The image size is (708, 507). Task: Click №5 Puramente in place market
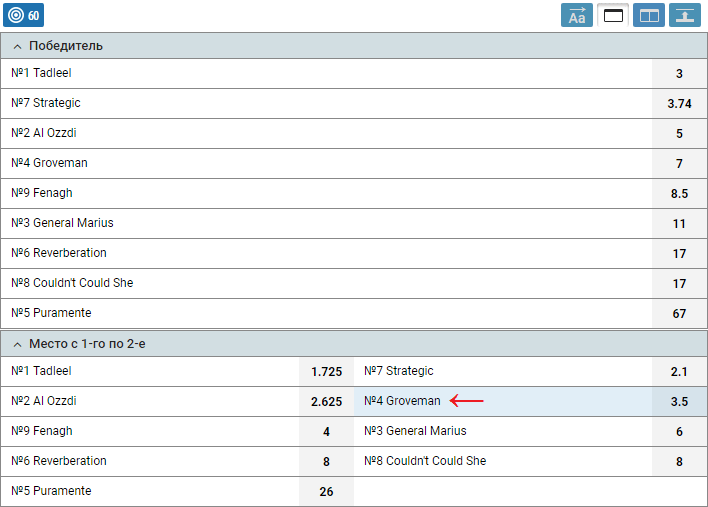[x=51, y=491]
